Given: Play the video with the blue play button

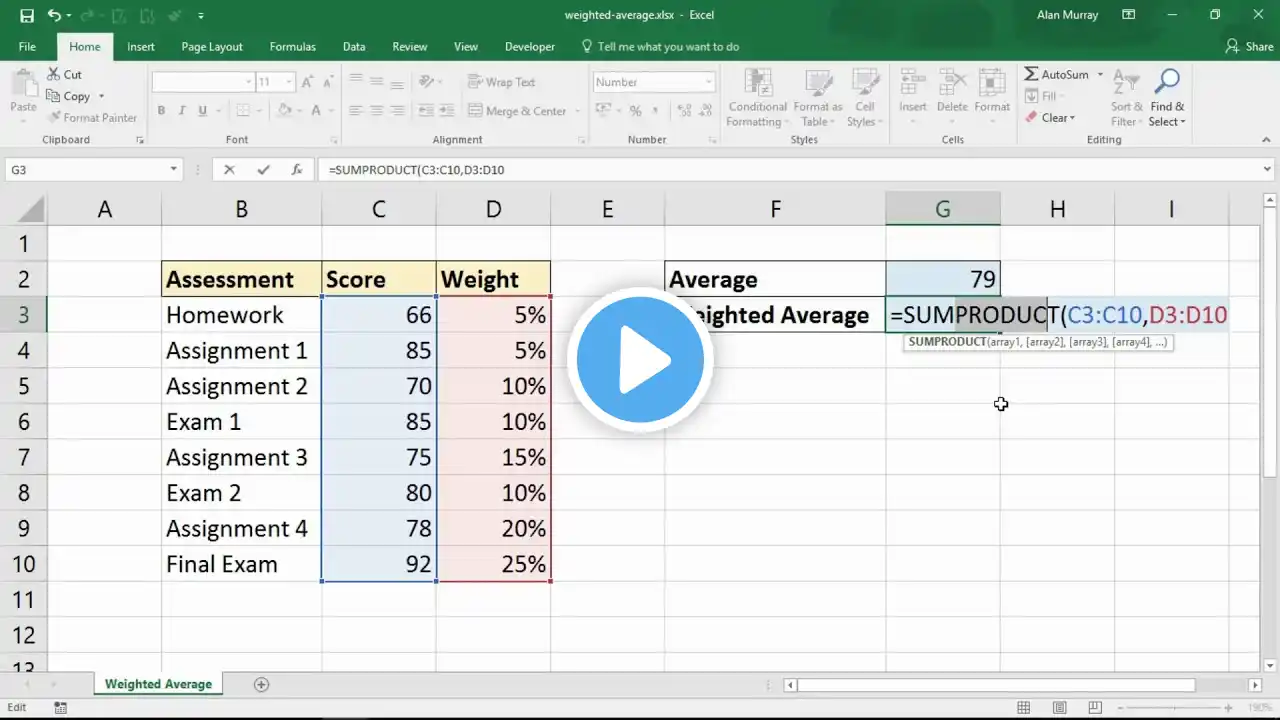Looking at the screenshot, I should [640, 360].
